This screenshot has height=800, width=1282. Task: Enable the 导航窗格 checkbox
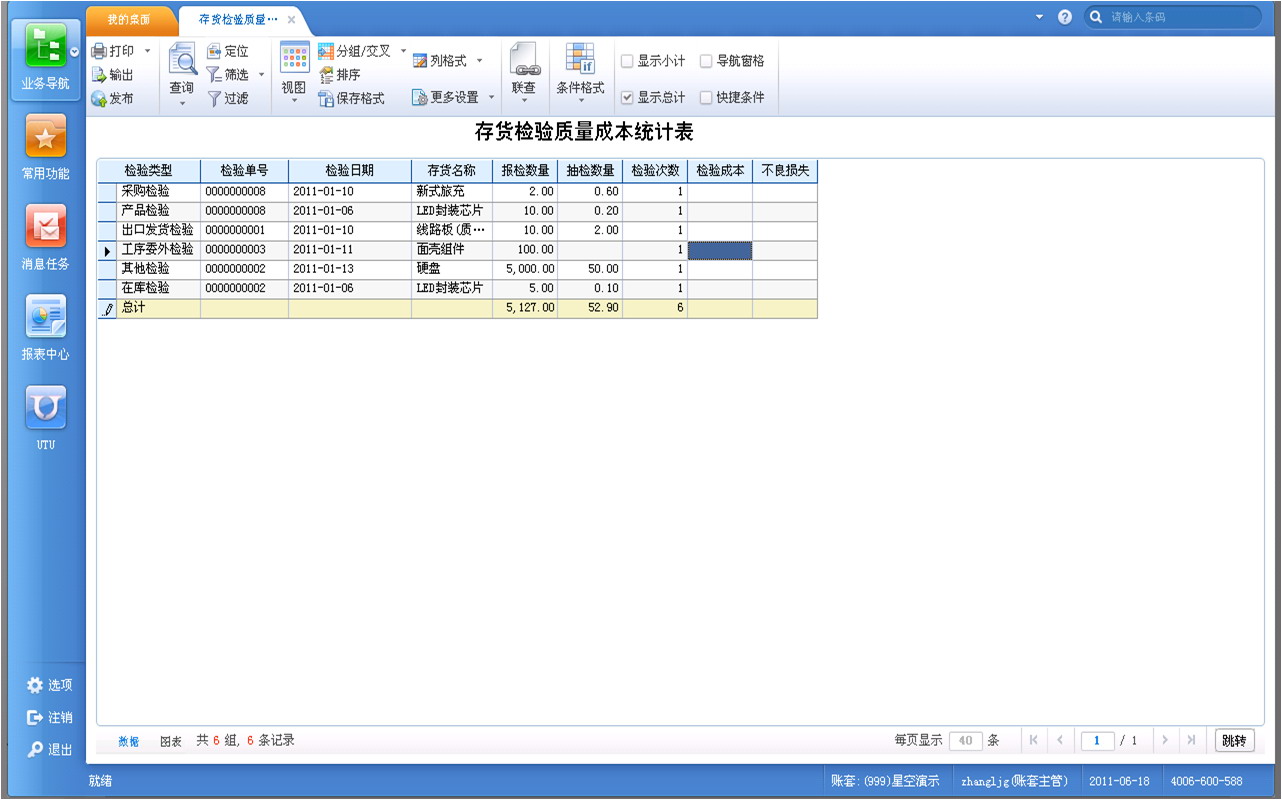click(706, 61)
